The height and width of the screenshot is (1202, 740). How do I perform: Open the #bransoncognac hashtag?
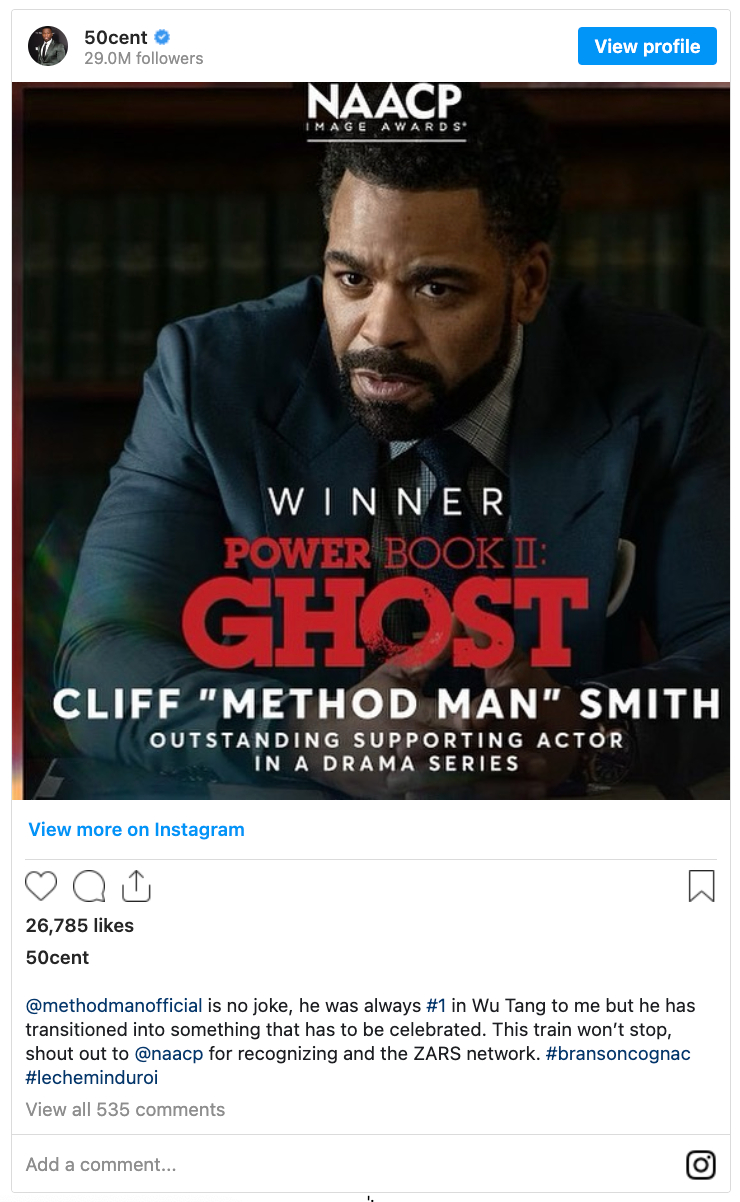tap(618, 1054)
